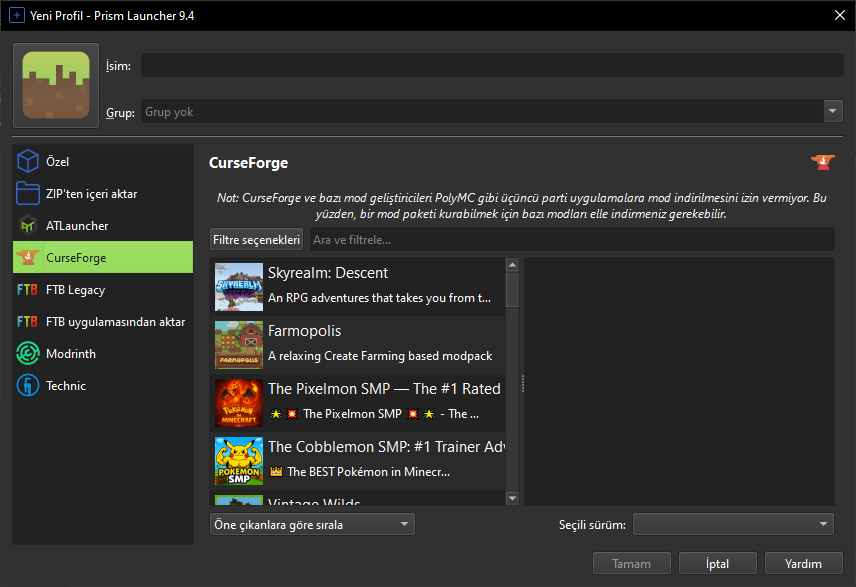
Task: Click the Grup yok combo field
Action: tap(482, 111)
